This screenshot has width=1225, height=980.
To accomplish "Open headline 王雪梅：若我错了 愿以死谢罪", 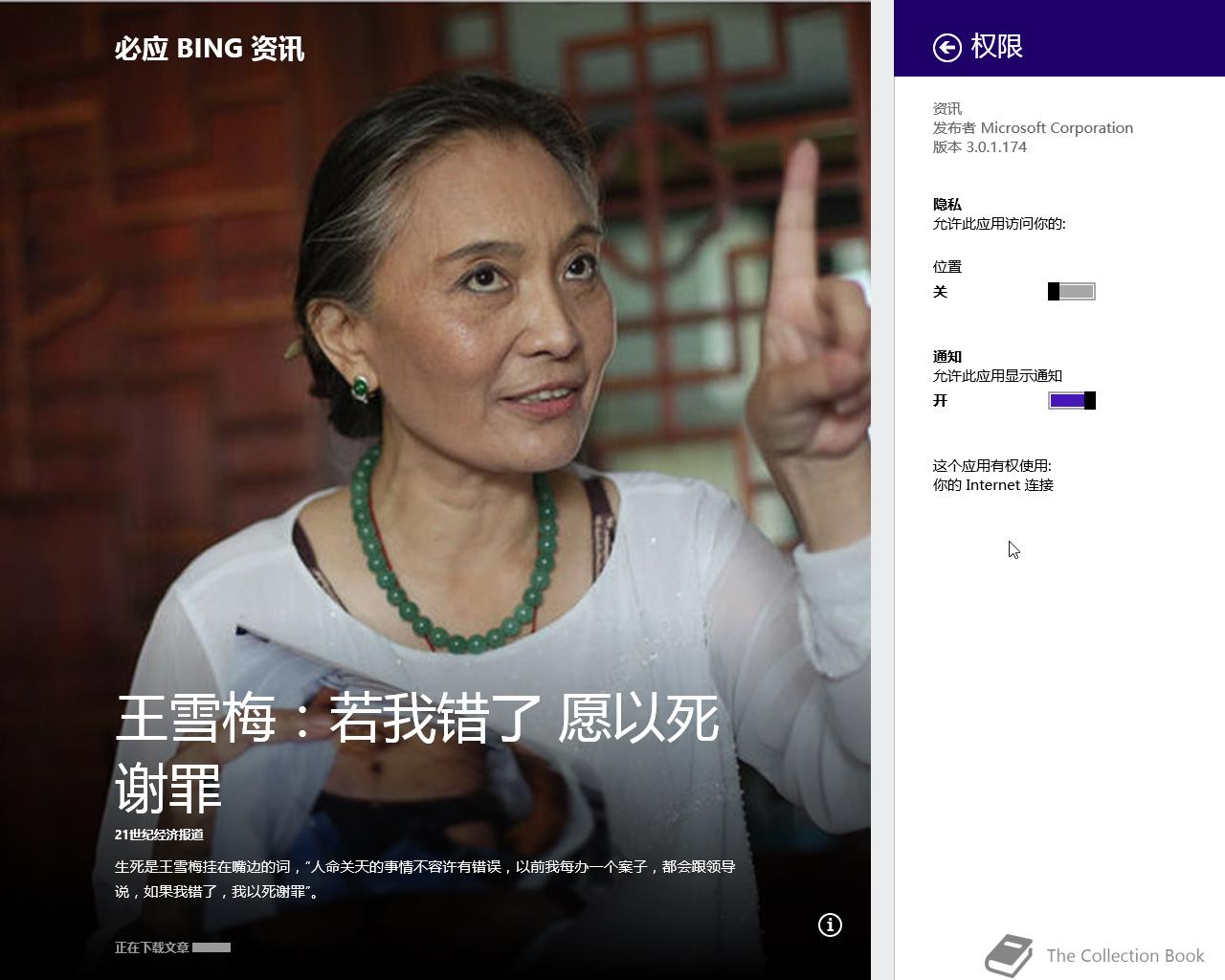I will (x=416, y=752).
